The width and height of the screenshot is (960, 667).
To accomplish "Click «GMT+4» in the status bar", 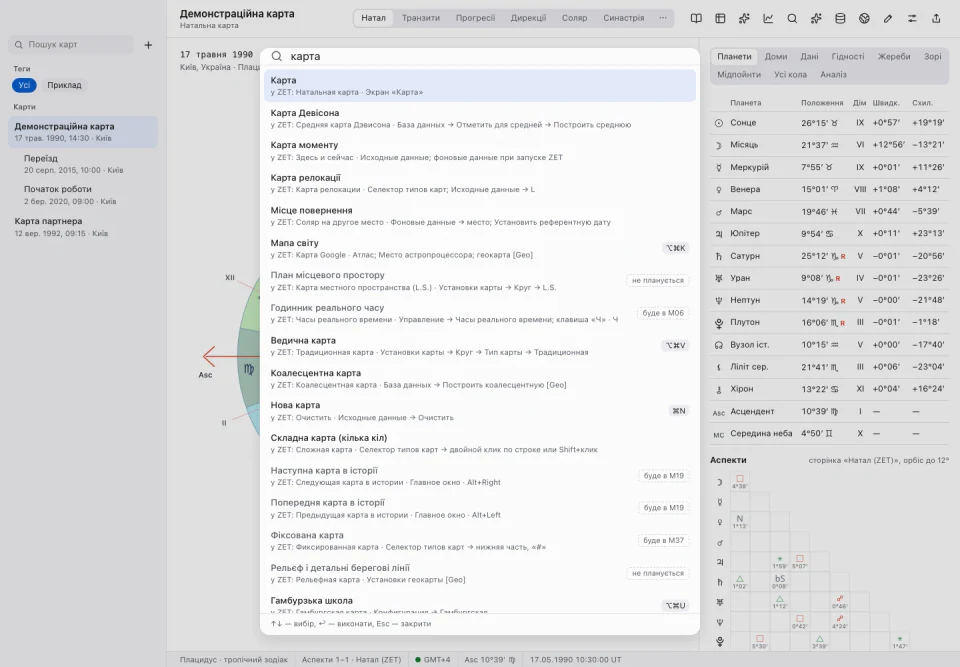I will (433, 660).
